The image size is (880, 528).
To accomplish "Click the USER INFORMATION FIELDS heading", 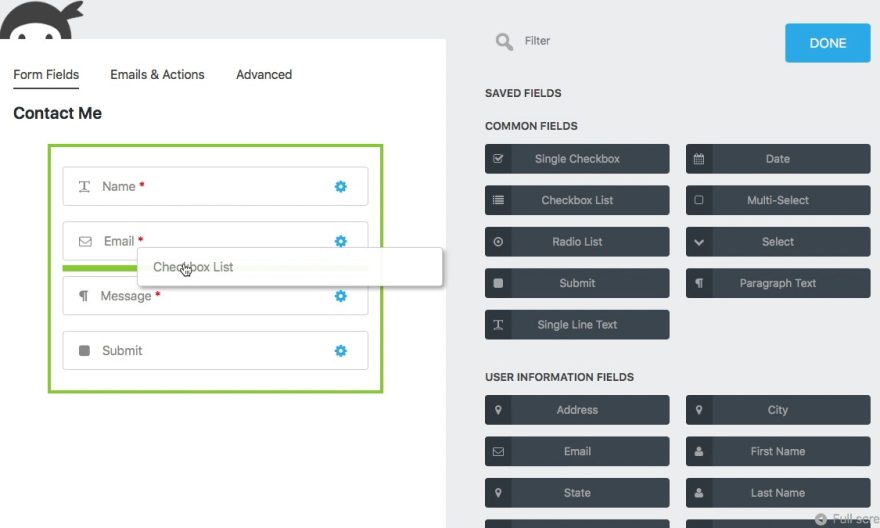I will click(x=560, y=377).
